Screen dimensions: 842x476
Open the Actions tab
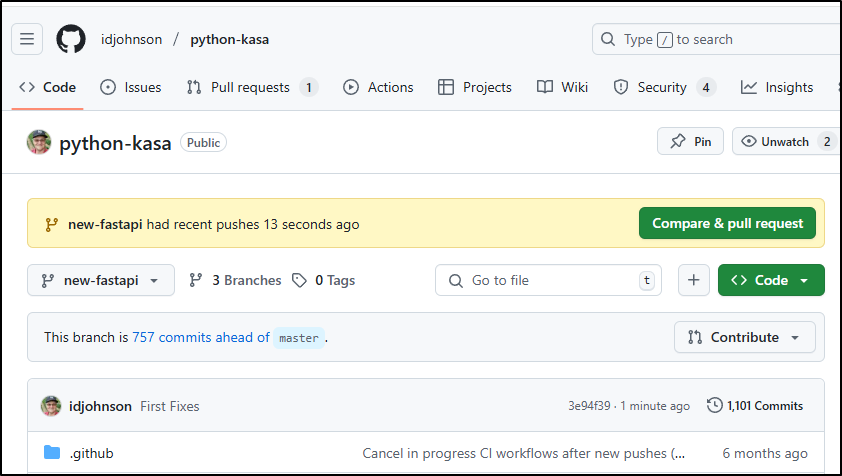(378, 87)
